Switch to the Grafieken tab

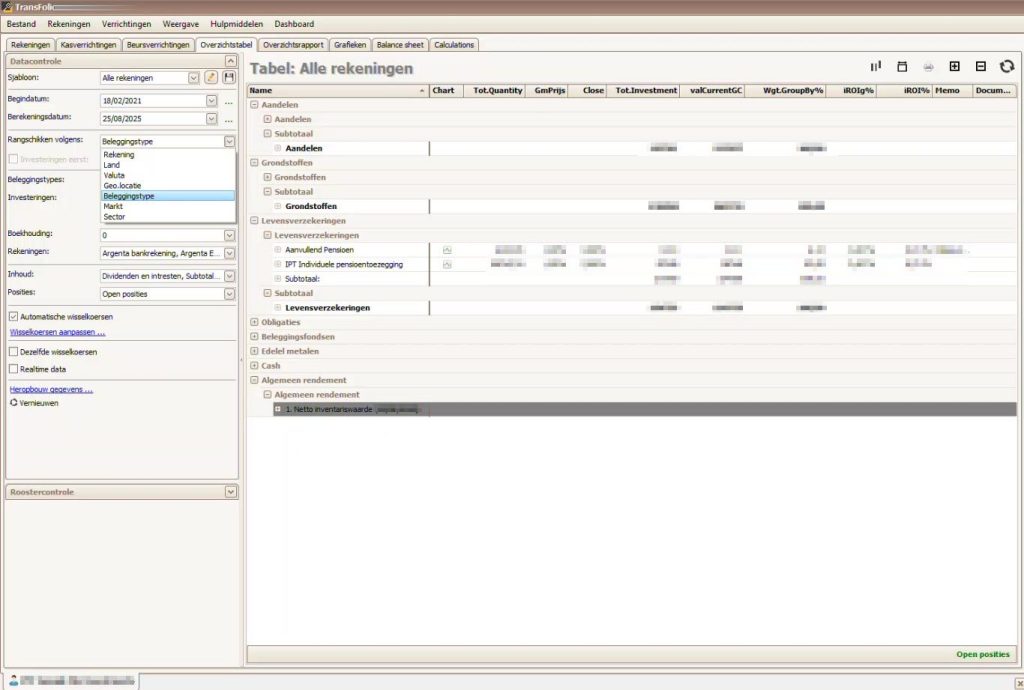349,44
